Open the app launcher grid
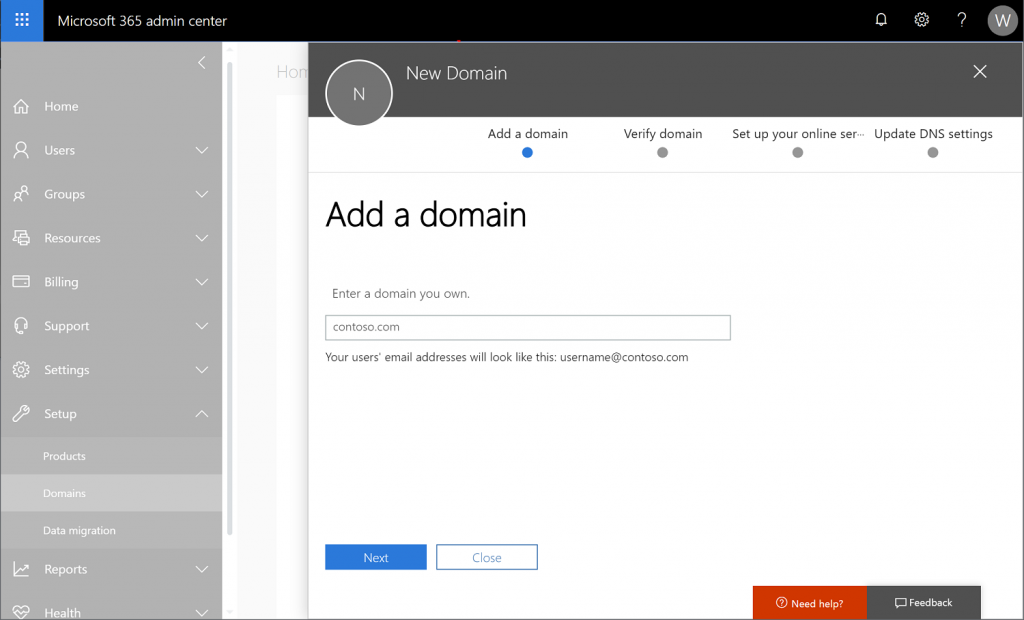The width and height of the screenshot is (1024, 620). click(x=21, y=20)
